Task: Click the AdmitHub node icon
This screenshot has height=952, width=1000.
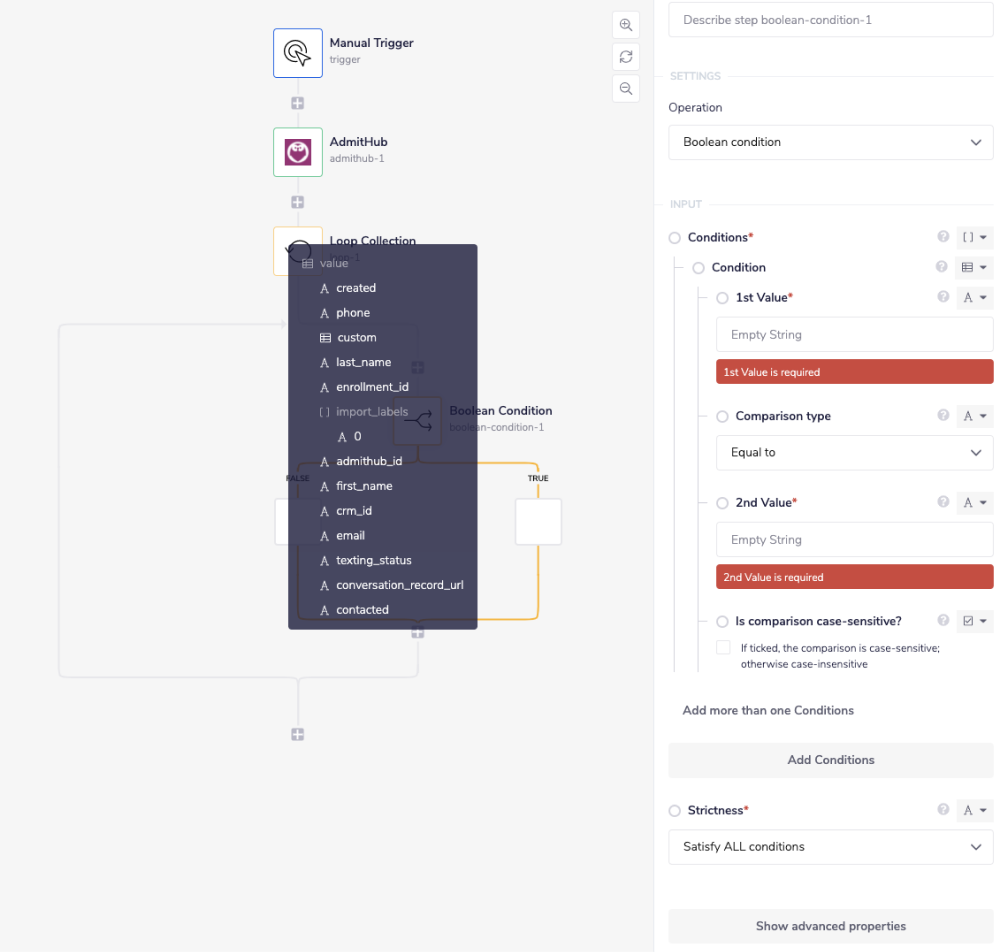Action: pos(297,152)
